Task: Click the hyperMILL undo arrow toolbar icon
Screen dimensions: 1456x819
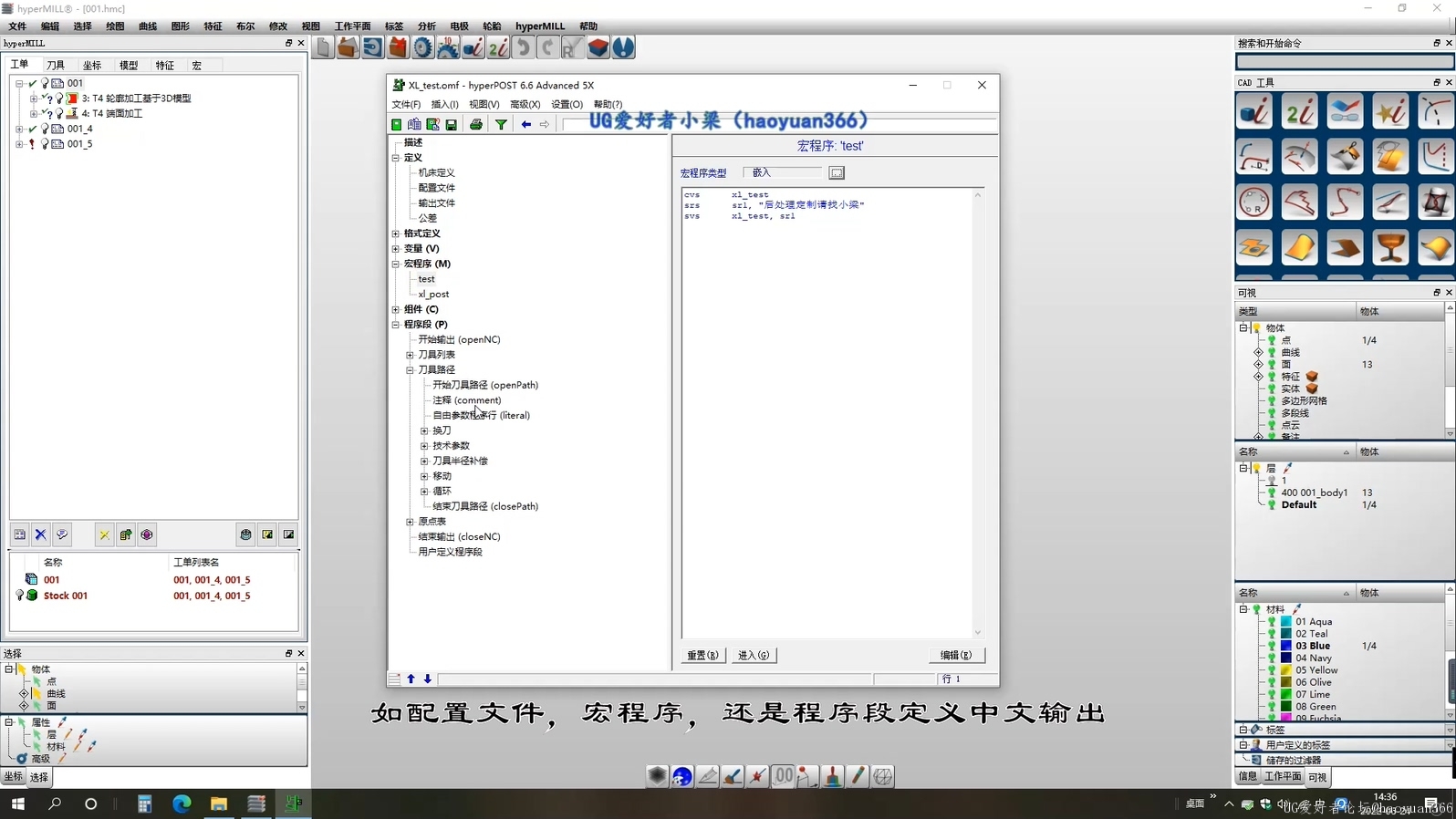Action: [x=523, y=47]
